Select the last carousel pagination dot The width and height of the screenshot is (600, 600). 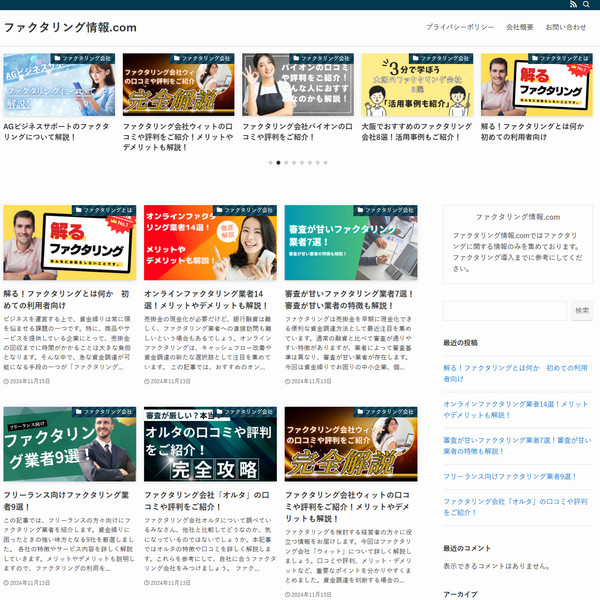(326, 162)
